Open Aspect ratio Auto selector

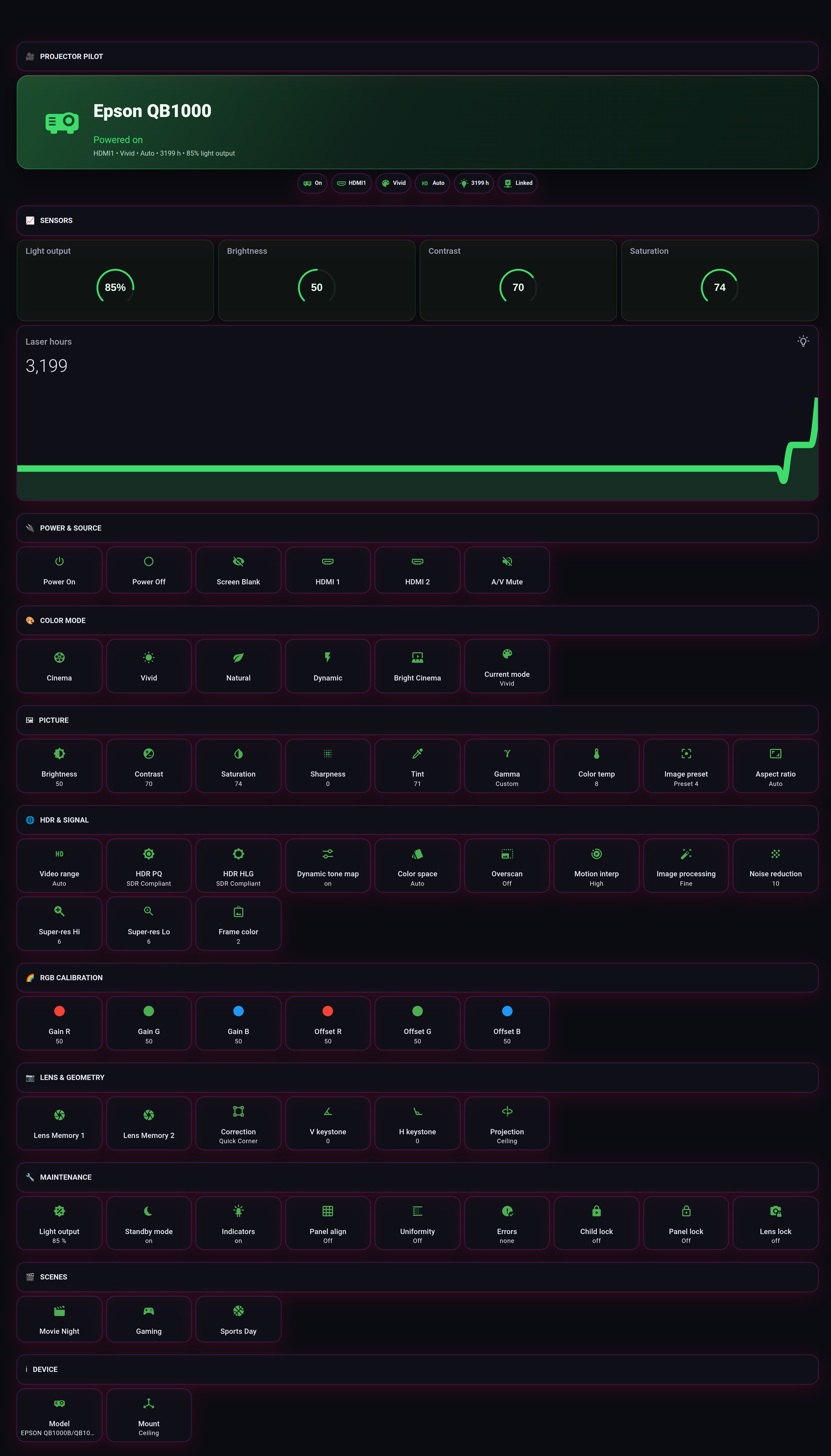[776, 766]
